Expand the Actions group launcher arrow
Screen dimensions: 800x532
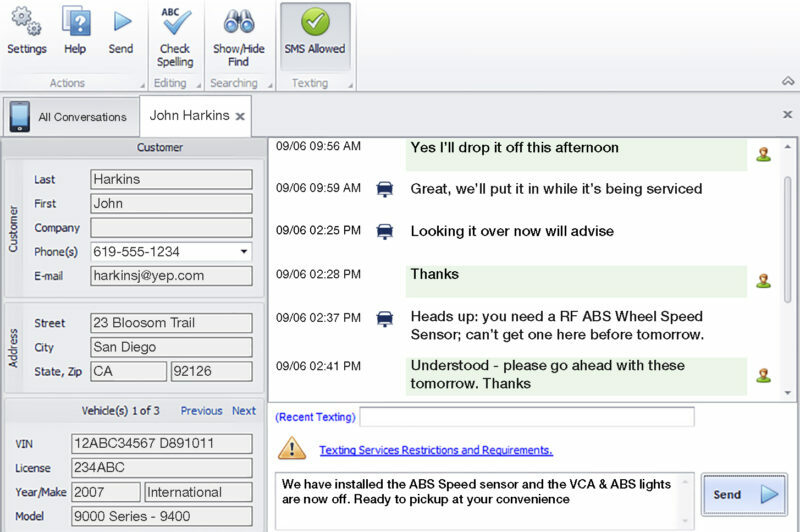point(142,85)
